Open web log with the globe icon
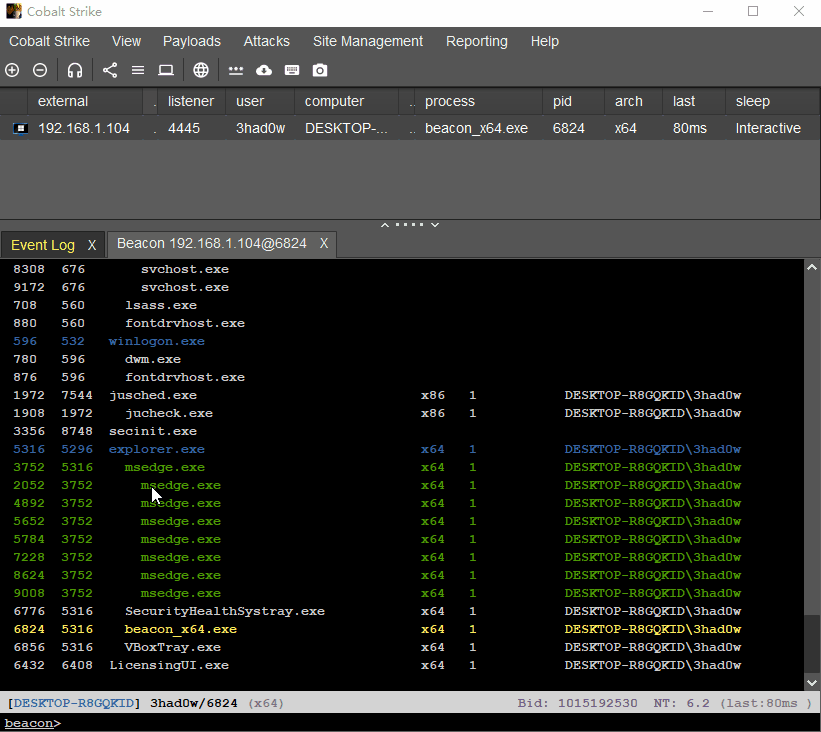Screen dimensions: 821x732 201,70
